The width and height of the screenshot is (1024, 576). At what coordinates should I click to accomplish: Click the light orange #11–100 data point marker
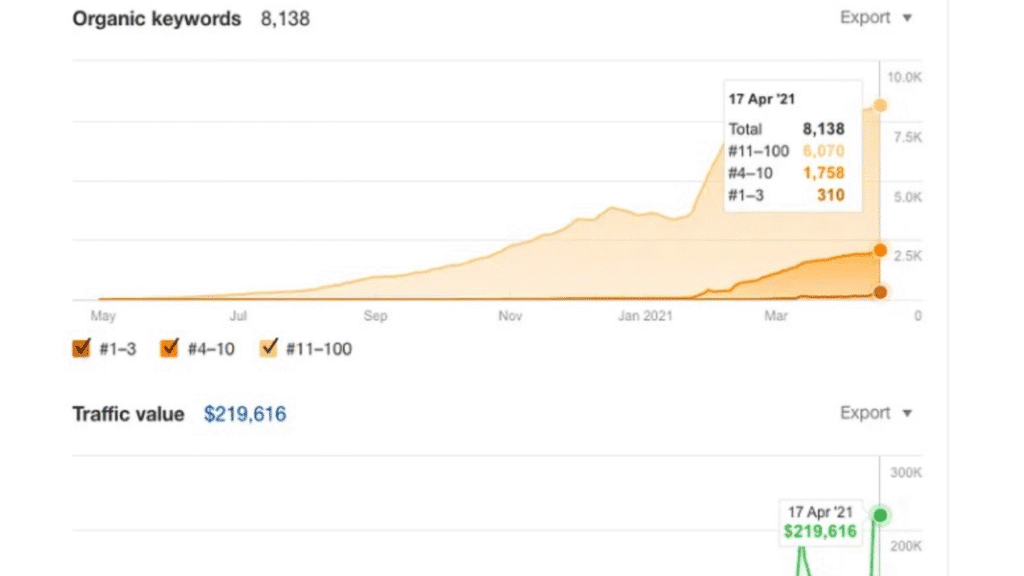pos(880,106)
